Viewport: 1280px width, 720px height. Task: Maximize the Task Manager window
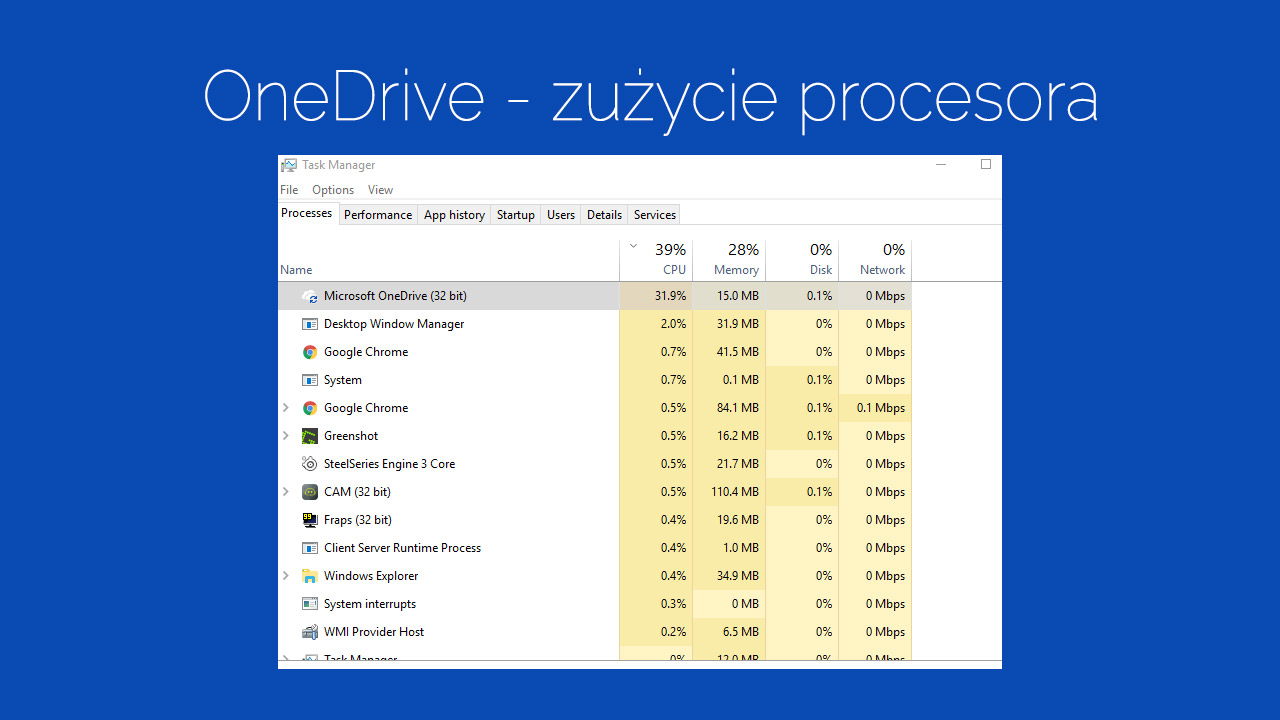tap(986, 165)
